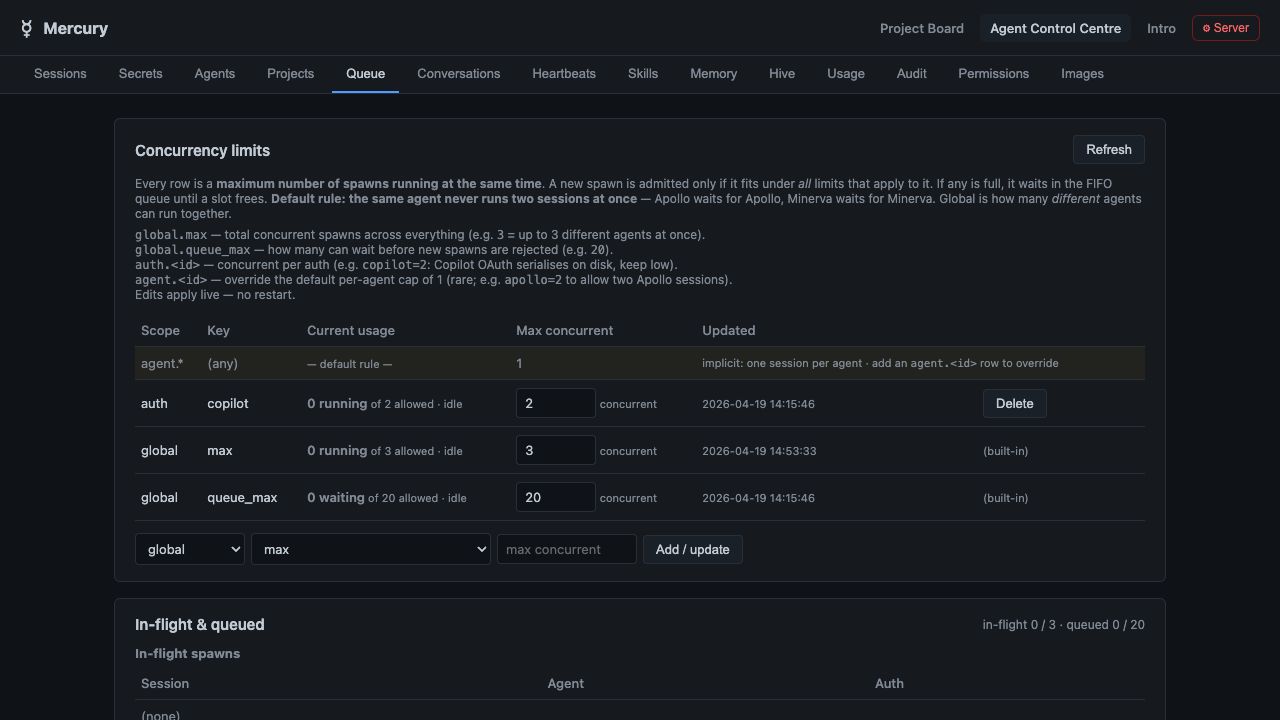
Task: Click '0 waiting of 20 allowed' usage text
Action: click(x=387, y=498)
